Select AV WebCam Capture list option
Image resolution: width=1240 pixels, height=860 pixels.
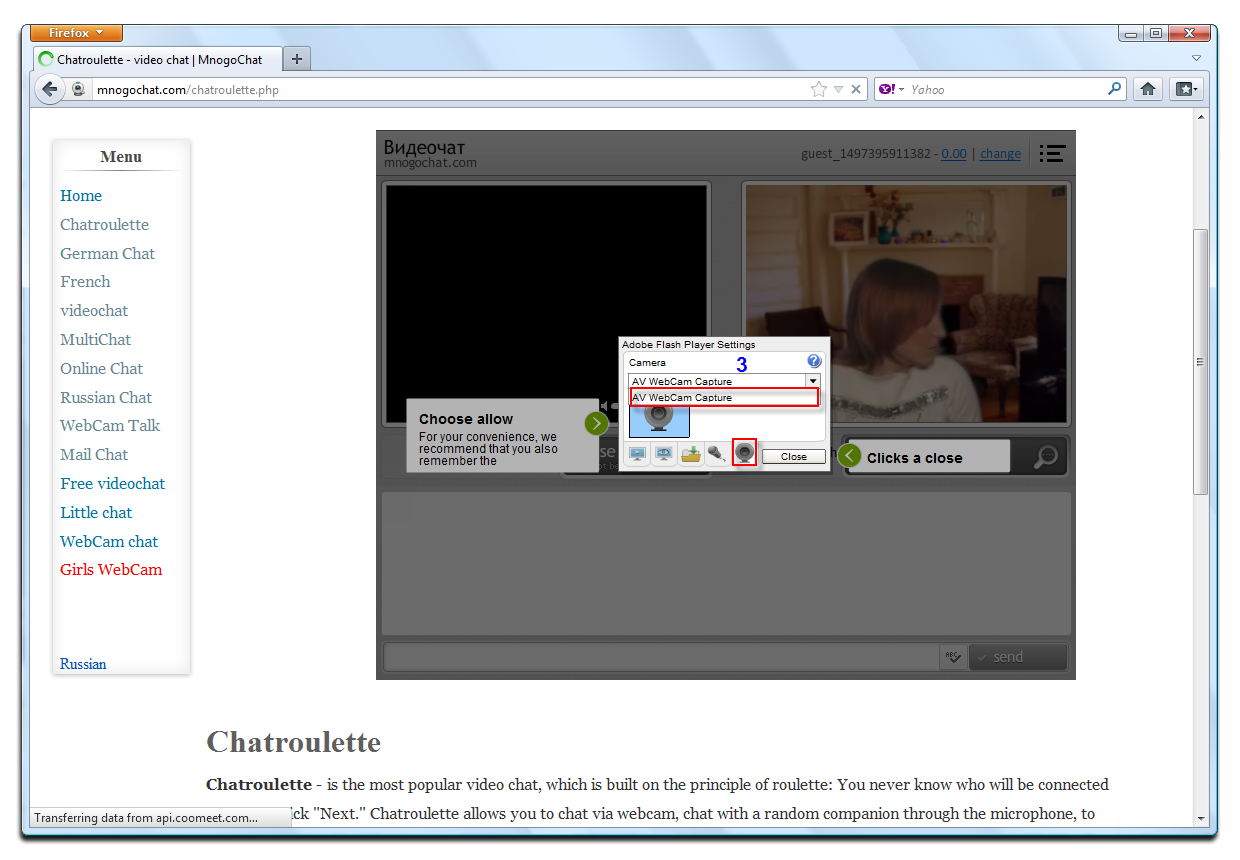[x=724, y=397]
